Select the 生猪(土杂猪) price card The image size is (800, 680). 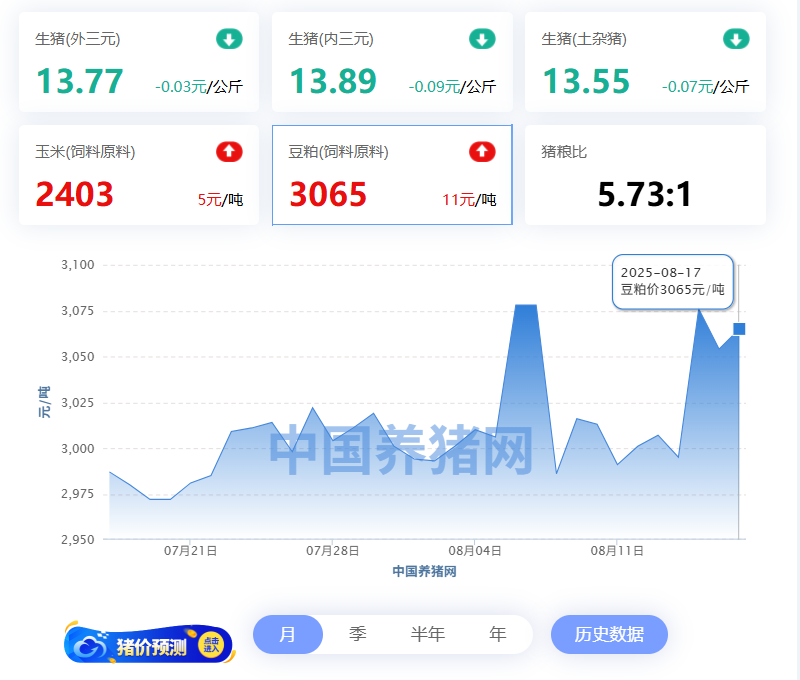pyautogui.click(x=645, y=62)
